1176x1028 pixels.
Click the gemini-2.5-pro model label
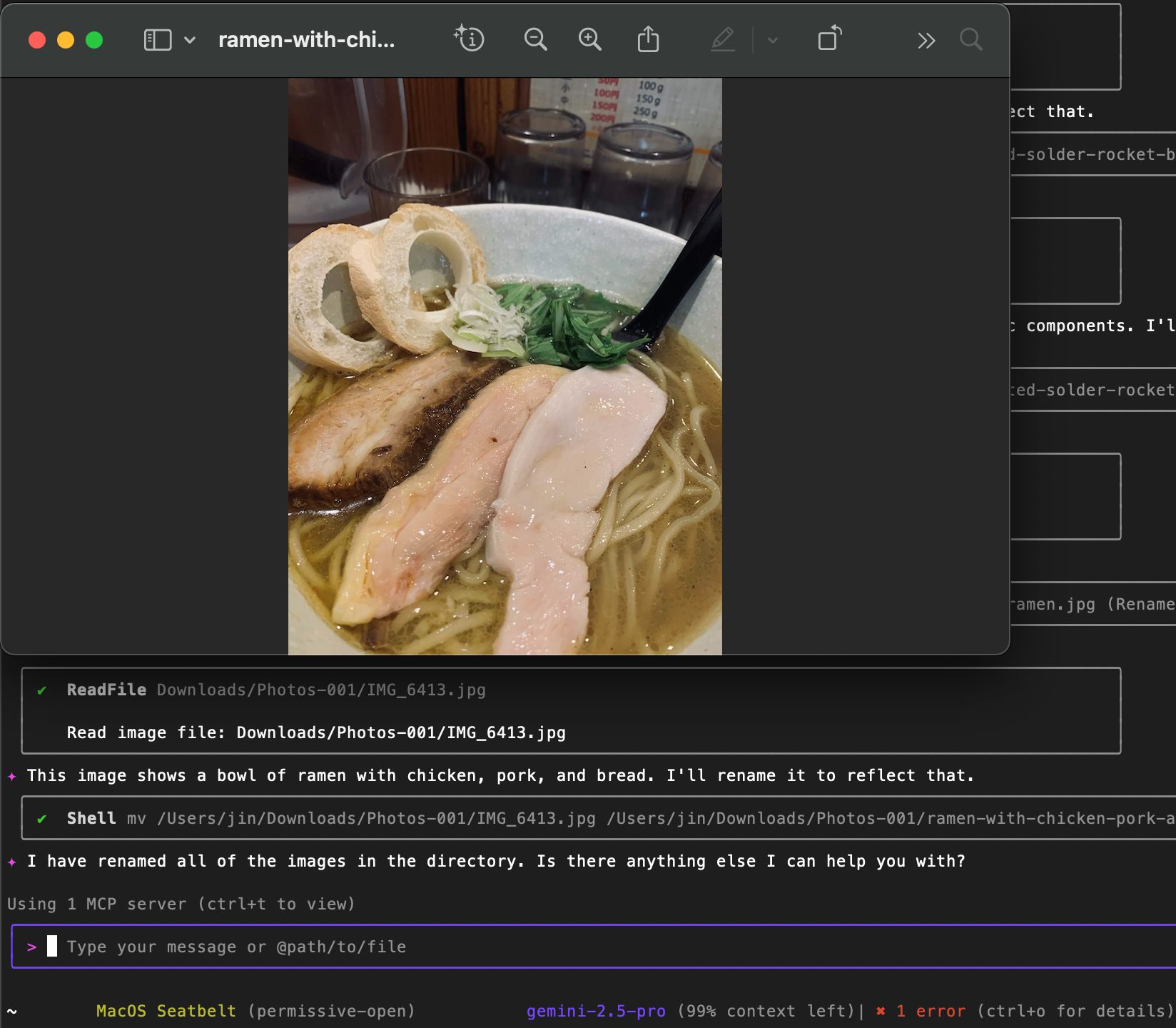(596, 1011)
